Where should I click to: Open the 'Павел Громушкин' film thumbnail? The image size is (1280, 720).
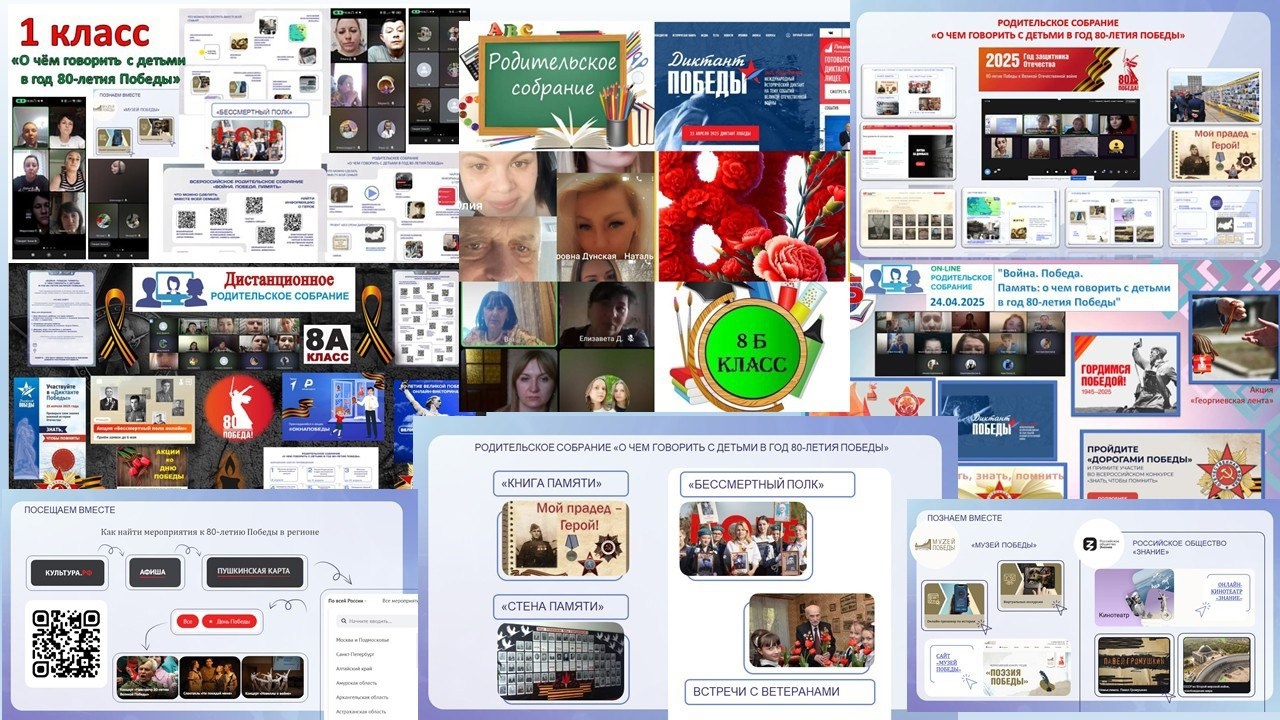[x=1134, y=665]
